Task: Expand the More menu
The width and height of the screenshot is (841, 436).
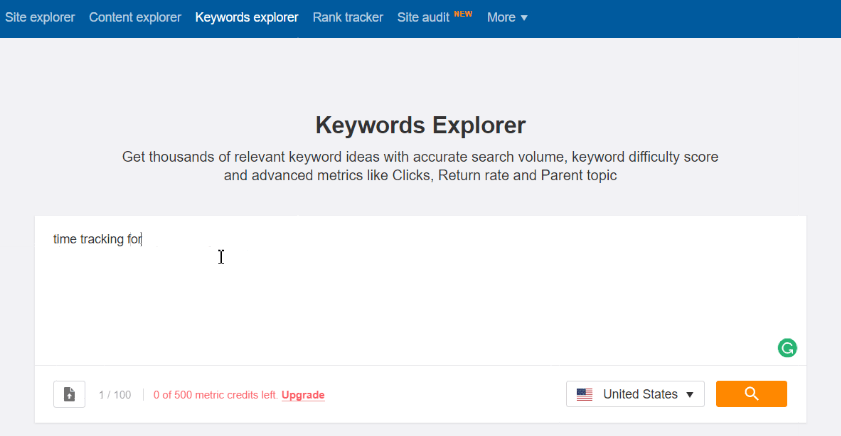Action: pos(507,18)
